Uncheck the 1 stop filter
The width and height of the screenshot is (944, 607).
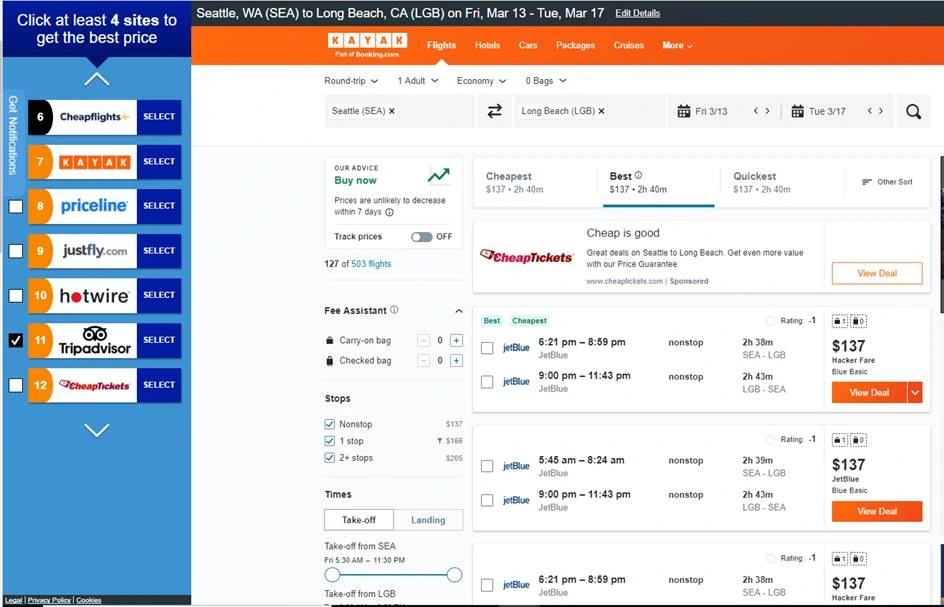(x=329, y=441)
